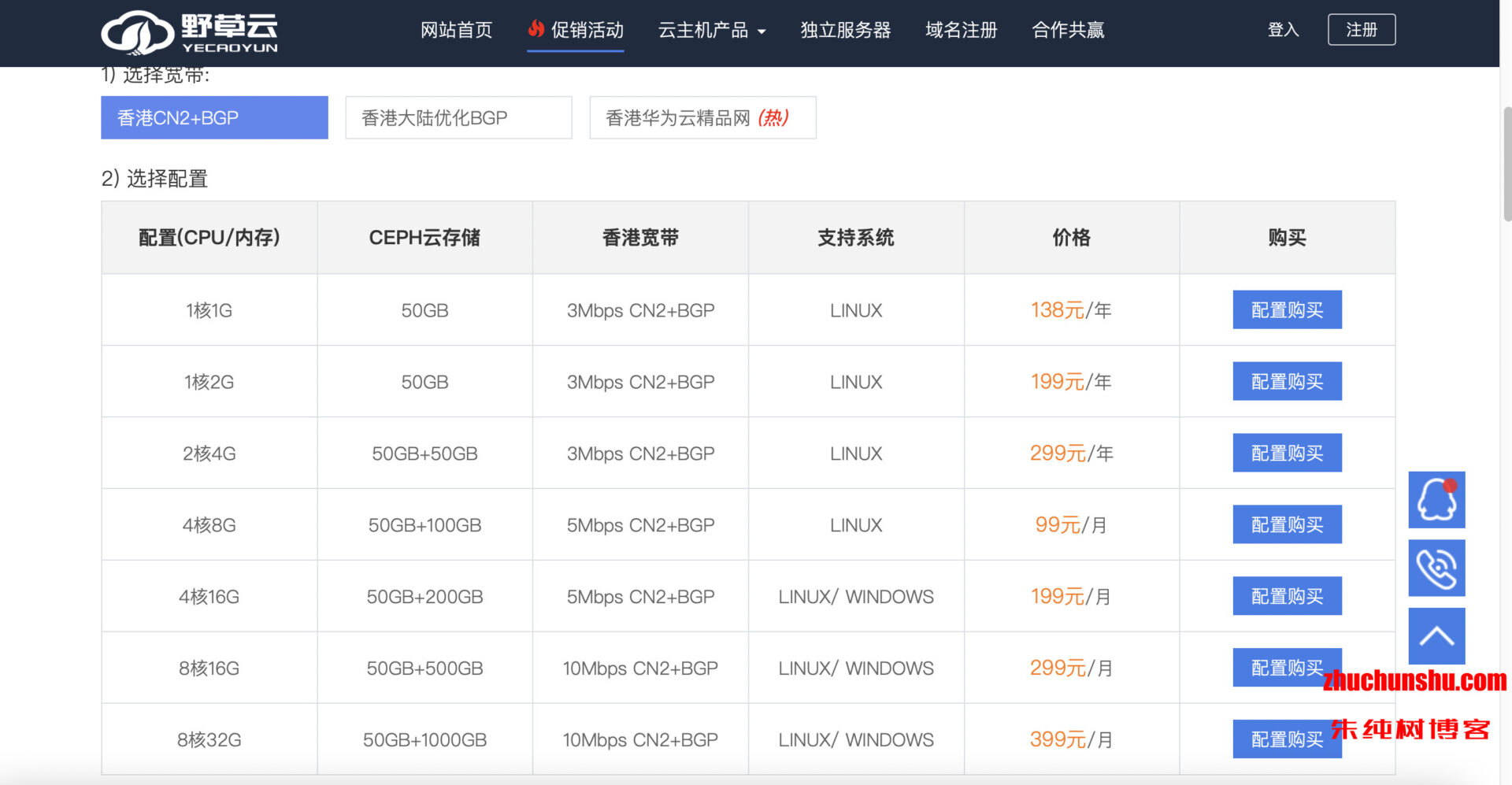
Task: Click LINUX/ WINDOWS in the 4核16G row
Action: [856, 597]
